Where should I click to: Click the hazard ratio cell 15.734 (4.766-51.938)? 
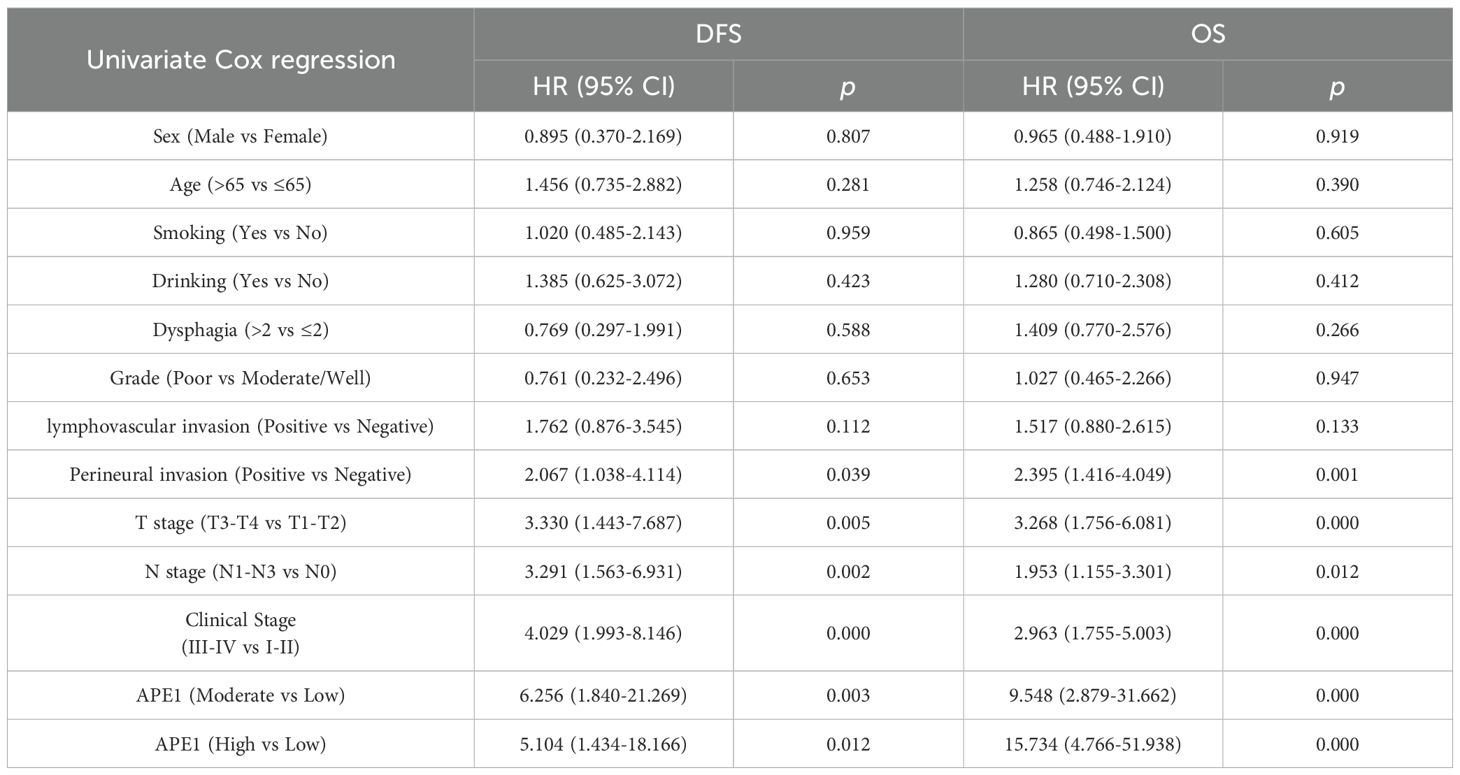click(x=1092, y=744)
